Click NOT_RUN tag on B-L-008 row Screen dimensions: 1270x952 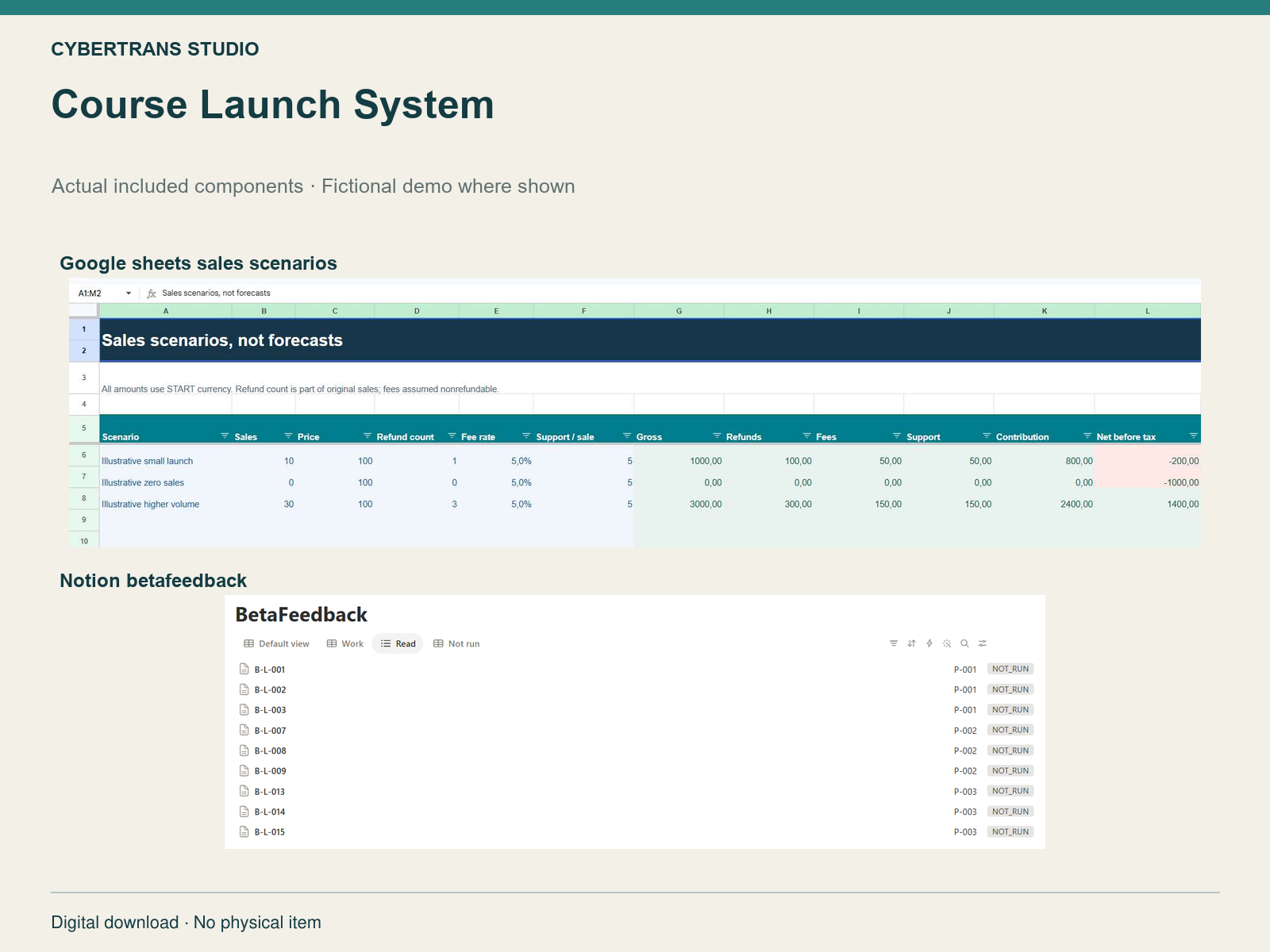(x=1010, y=750)
